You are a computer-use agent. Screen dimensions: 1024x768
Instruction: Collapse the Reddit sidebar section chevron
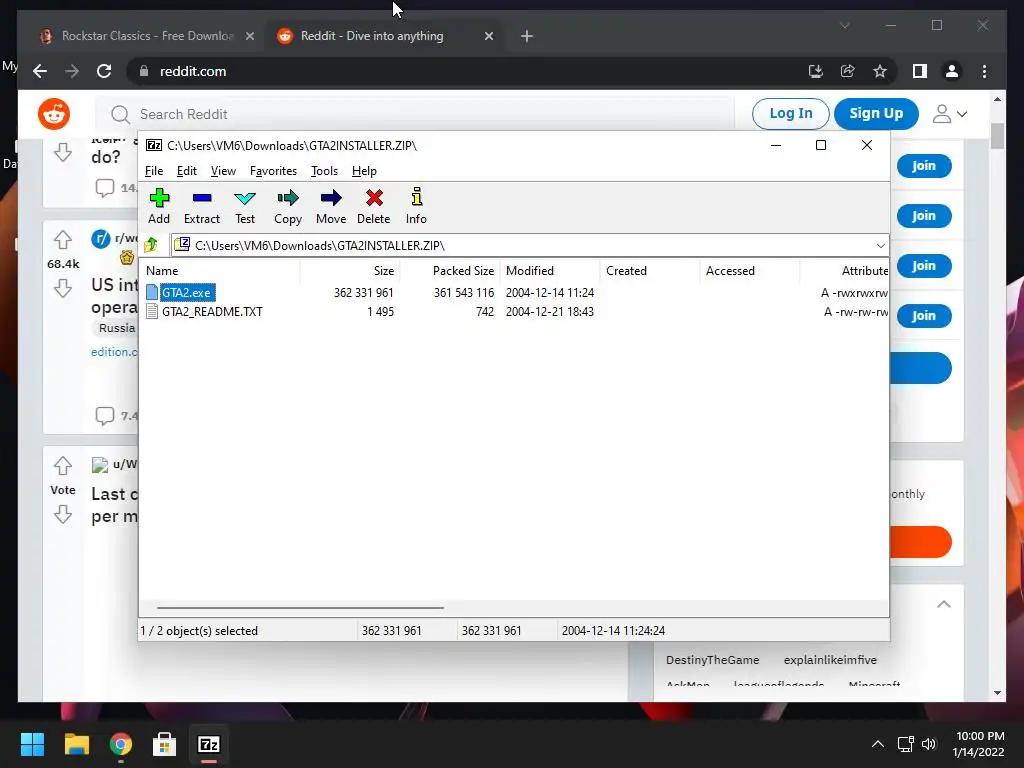pos(944,604)
